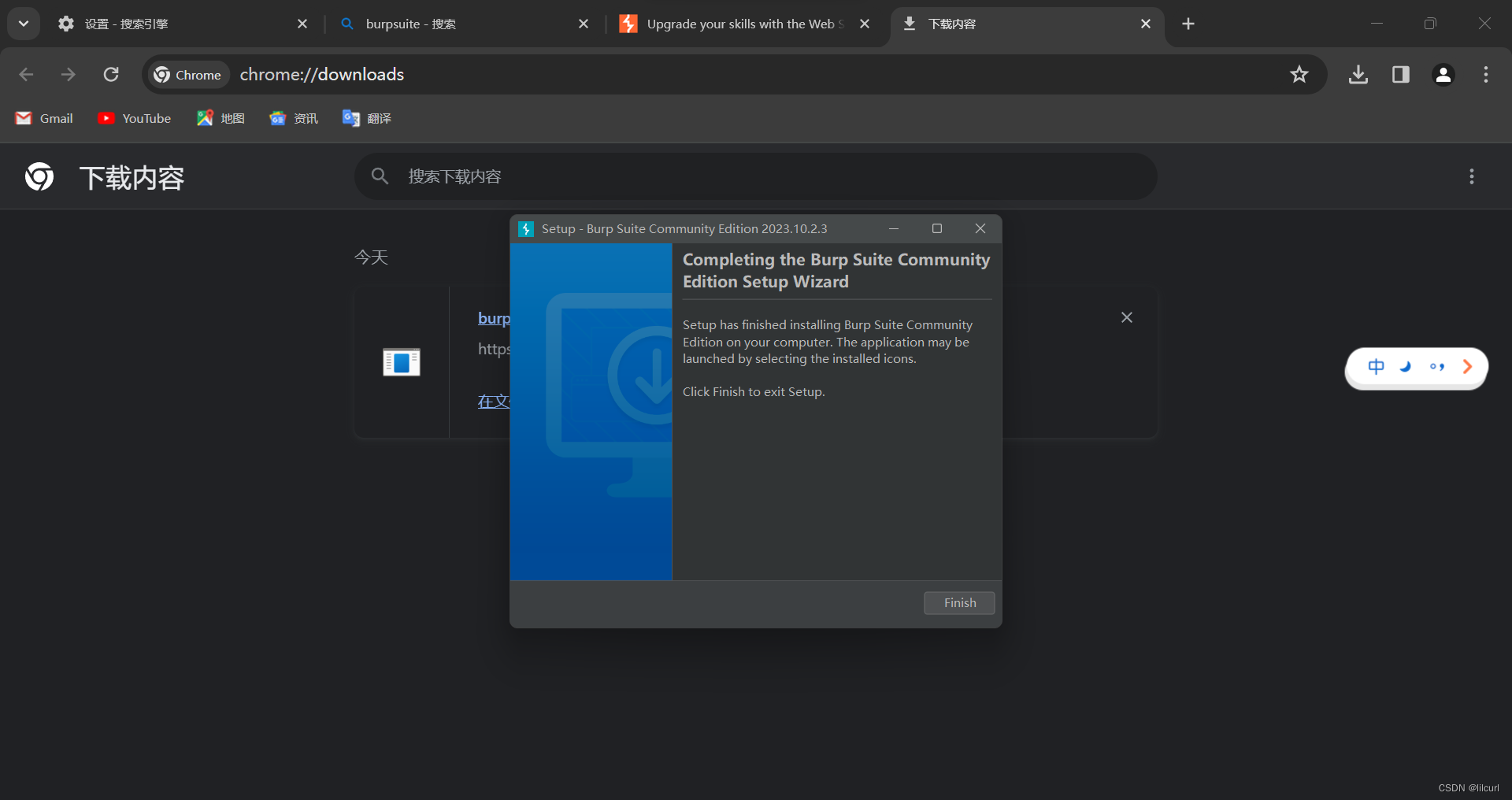1512x800 pixels.
Task: Click the Chrome logo beside 下载内容
Action: tap(39, 177)
